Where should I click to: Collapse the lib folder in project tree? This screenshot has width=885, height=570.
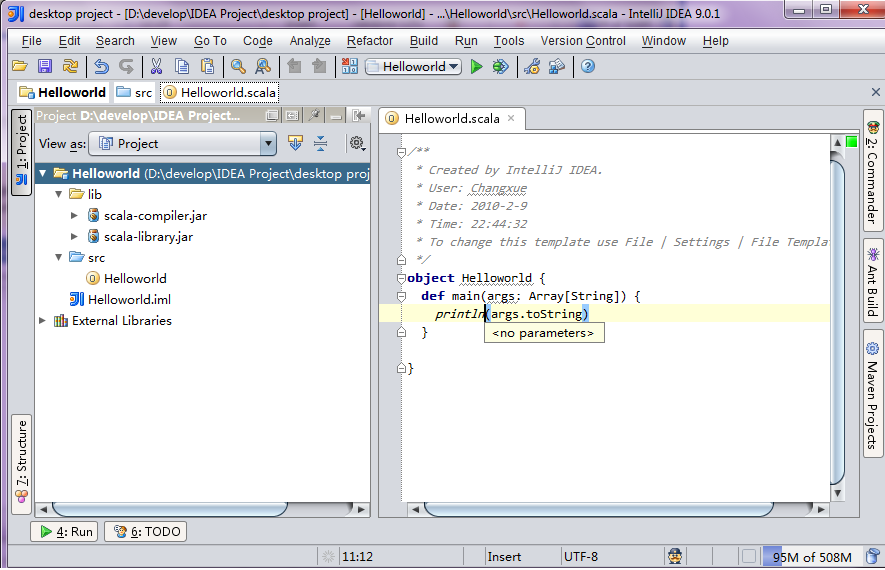click(59, 194)
